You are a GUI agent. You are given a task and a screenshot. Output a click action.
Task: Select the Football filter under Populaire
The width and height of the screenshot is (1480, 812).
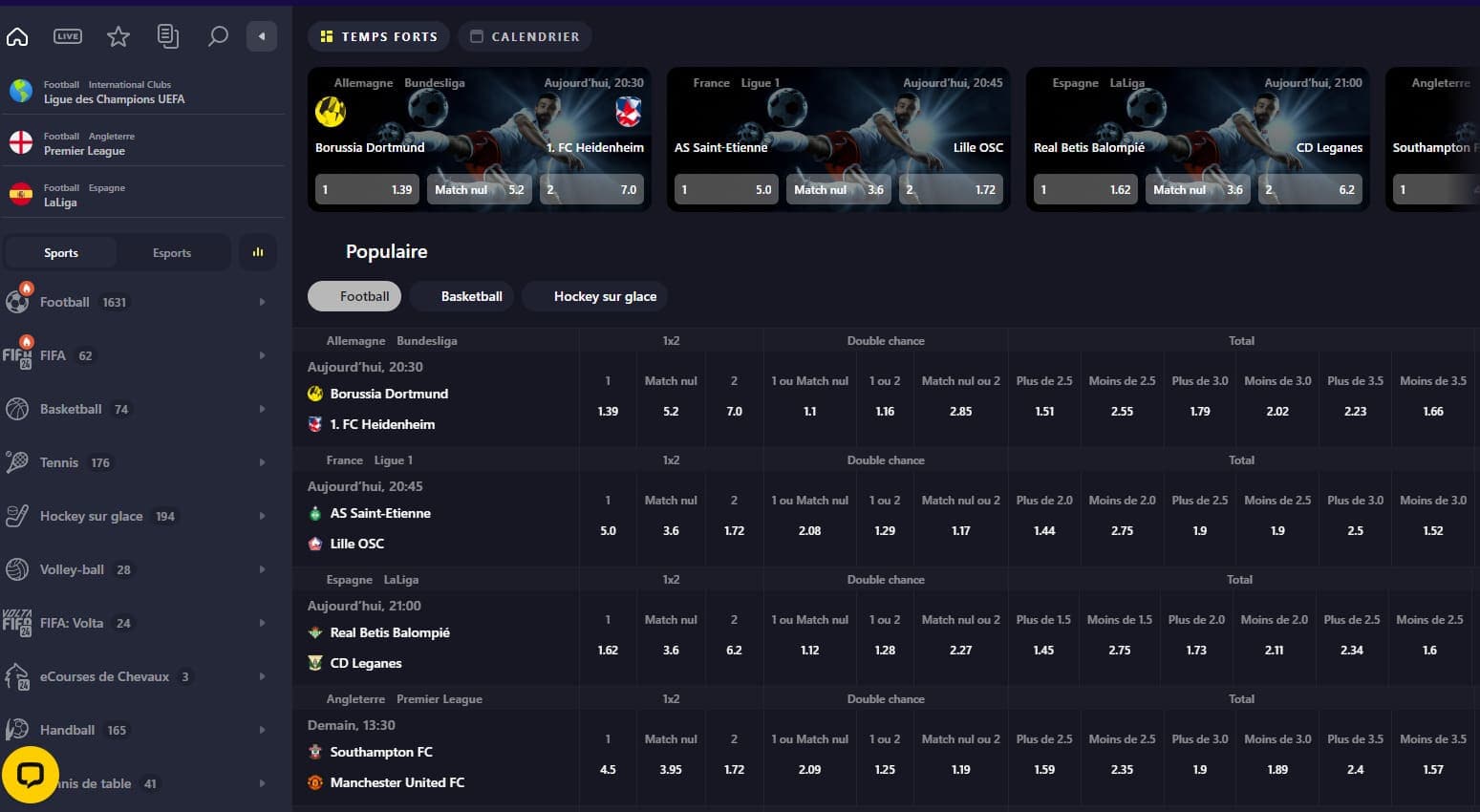click(354, 296)
